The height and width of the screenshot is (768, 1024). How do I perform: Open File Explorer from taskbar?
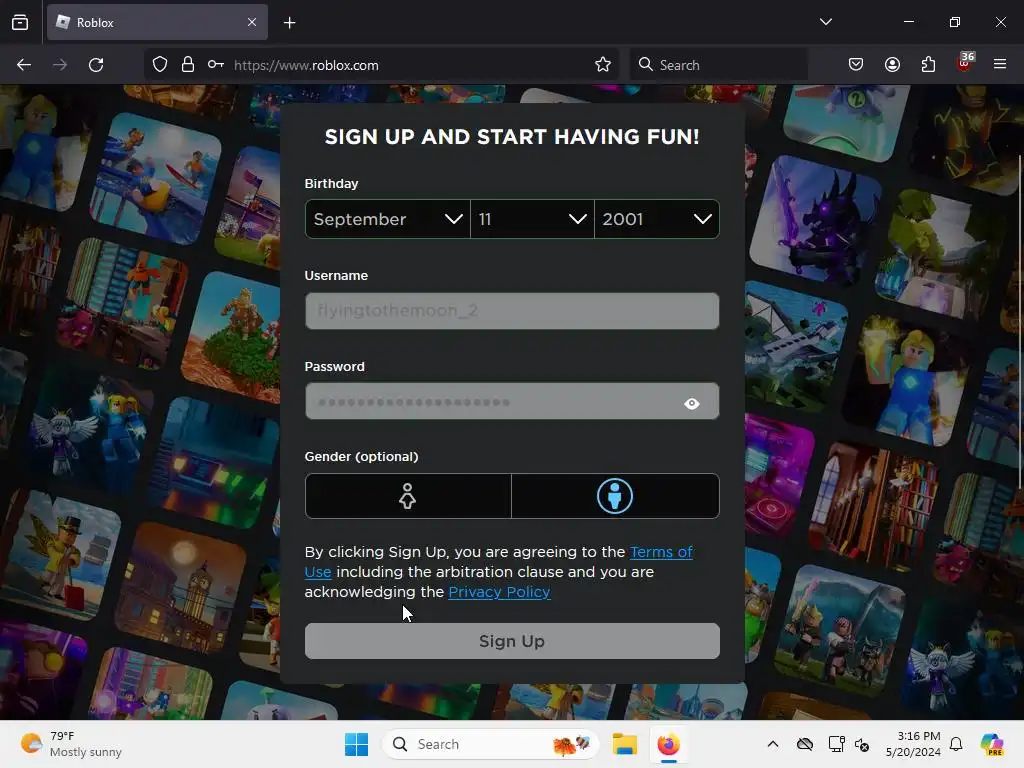pyautogui.click(x=624, y=744)
